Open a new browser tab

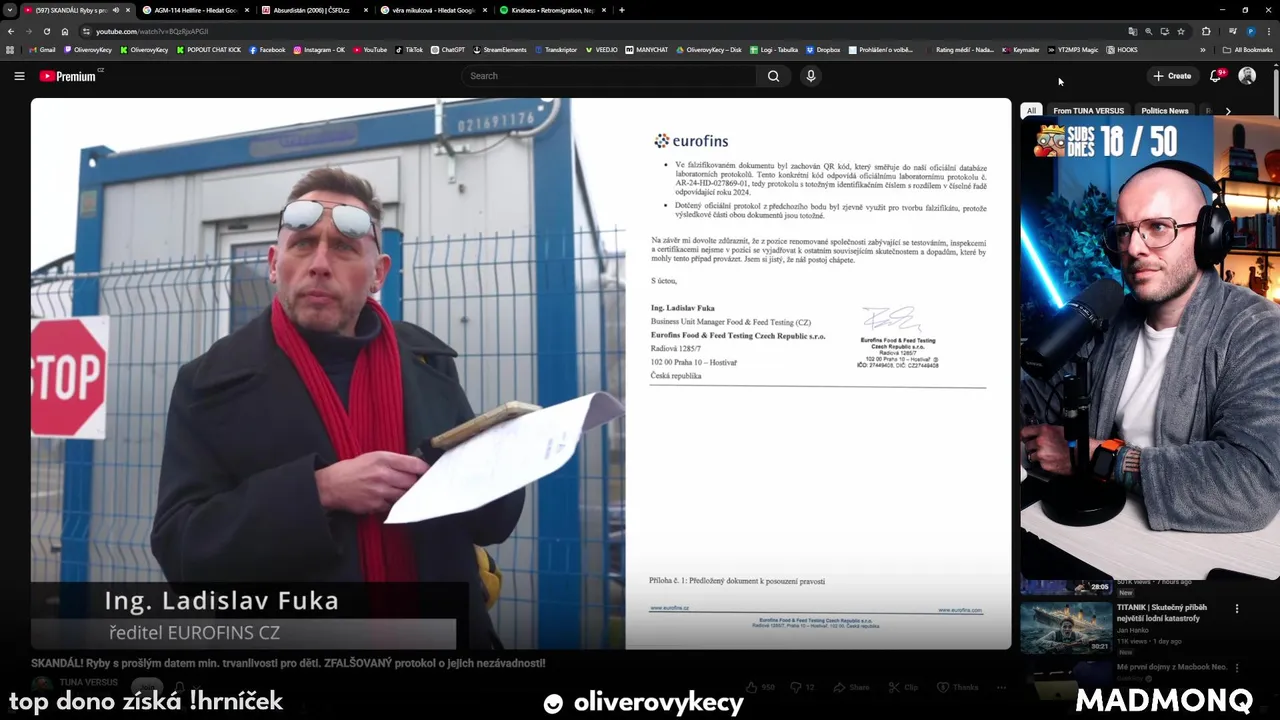622,10
